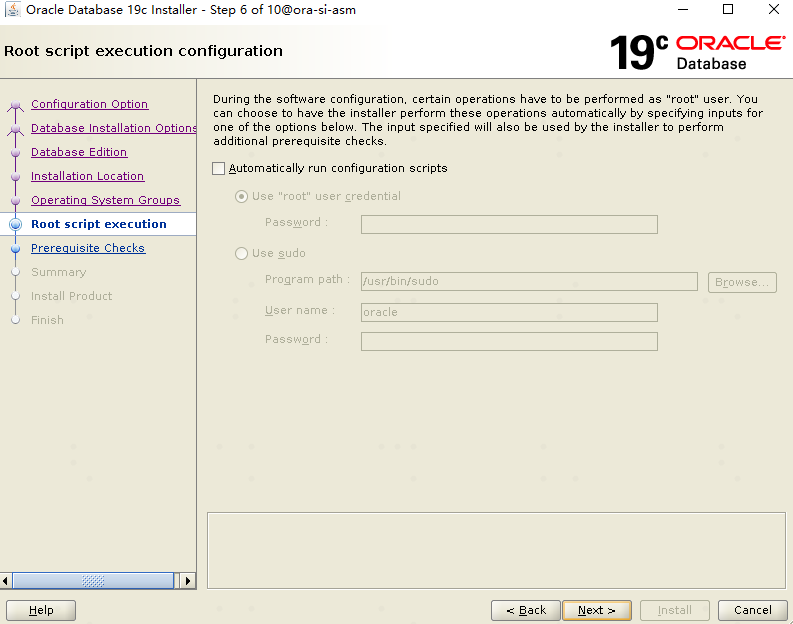793x624 pixels.
Task: Go to Configuration Option step
Action: [90, 104]
